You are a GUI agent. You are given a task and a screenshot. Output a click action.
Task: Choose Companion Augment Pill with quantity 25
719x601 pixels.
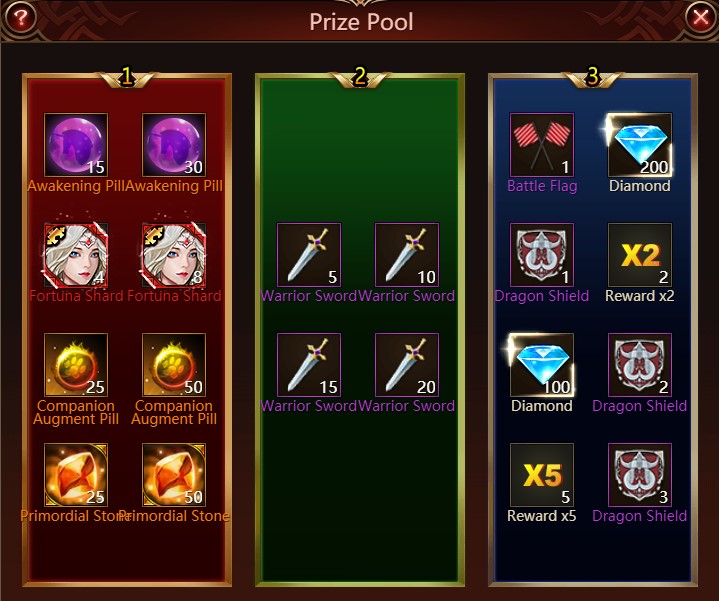(x=76, y=365)
